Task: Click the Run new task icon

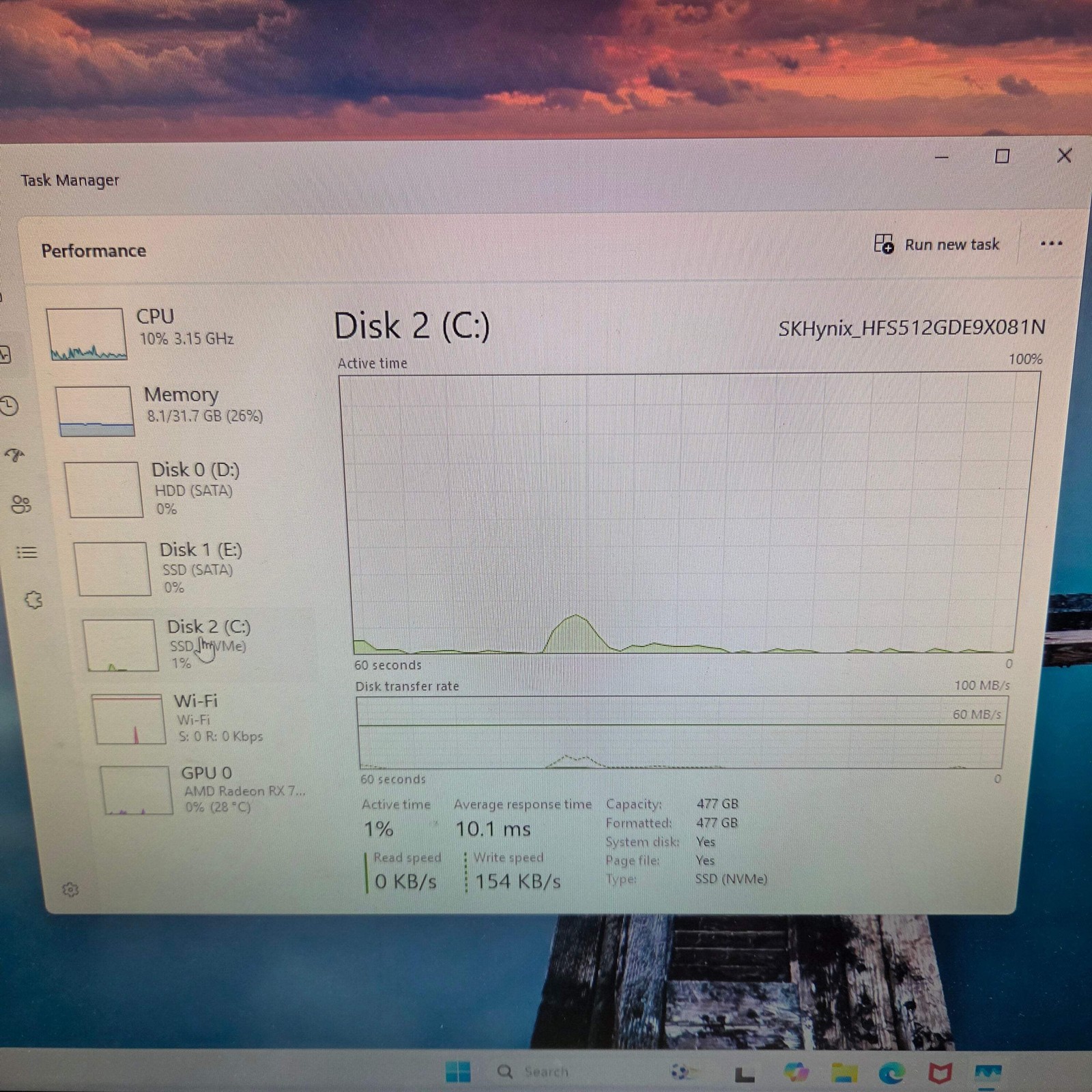Action: [x=884, y=244]
